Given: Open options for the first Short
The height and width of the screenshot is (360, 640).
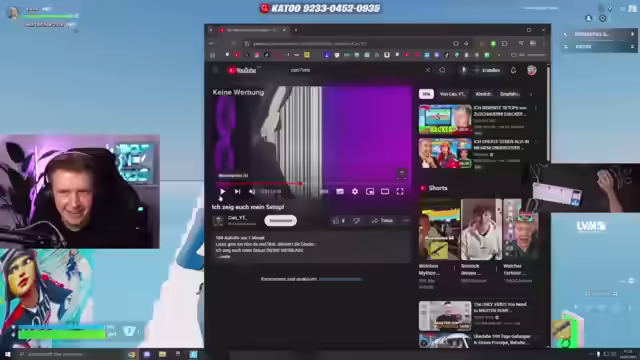Looking at the screenshot, I should (x=454, y=269).
